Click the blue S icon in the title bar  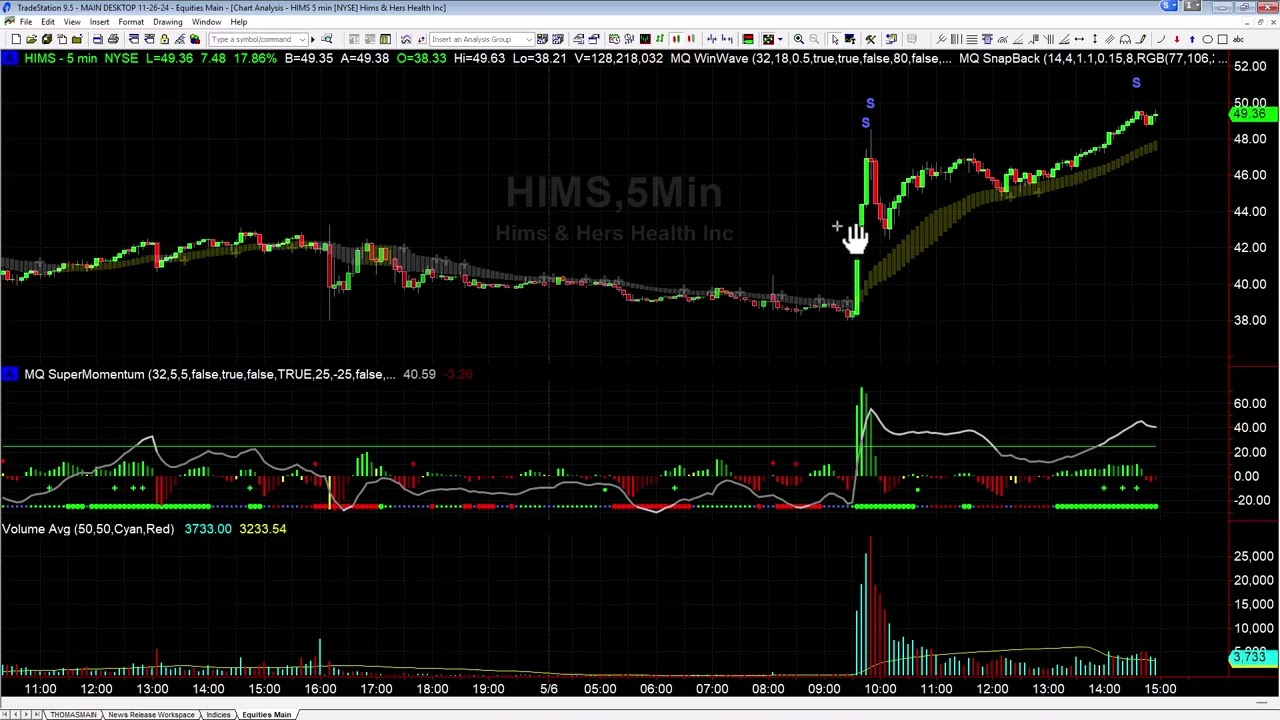1168,7
